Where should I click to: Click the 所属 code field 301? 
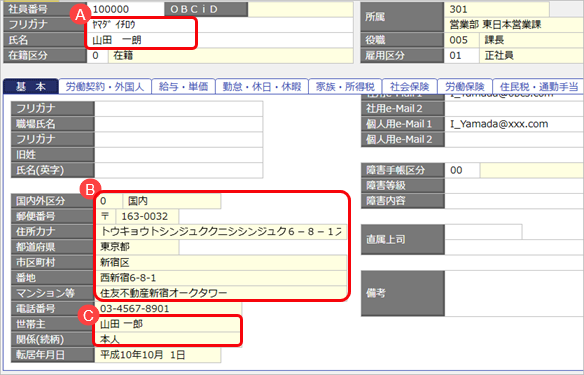(x=496, y=9)
